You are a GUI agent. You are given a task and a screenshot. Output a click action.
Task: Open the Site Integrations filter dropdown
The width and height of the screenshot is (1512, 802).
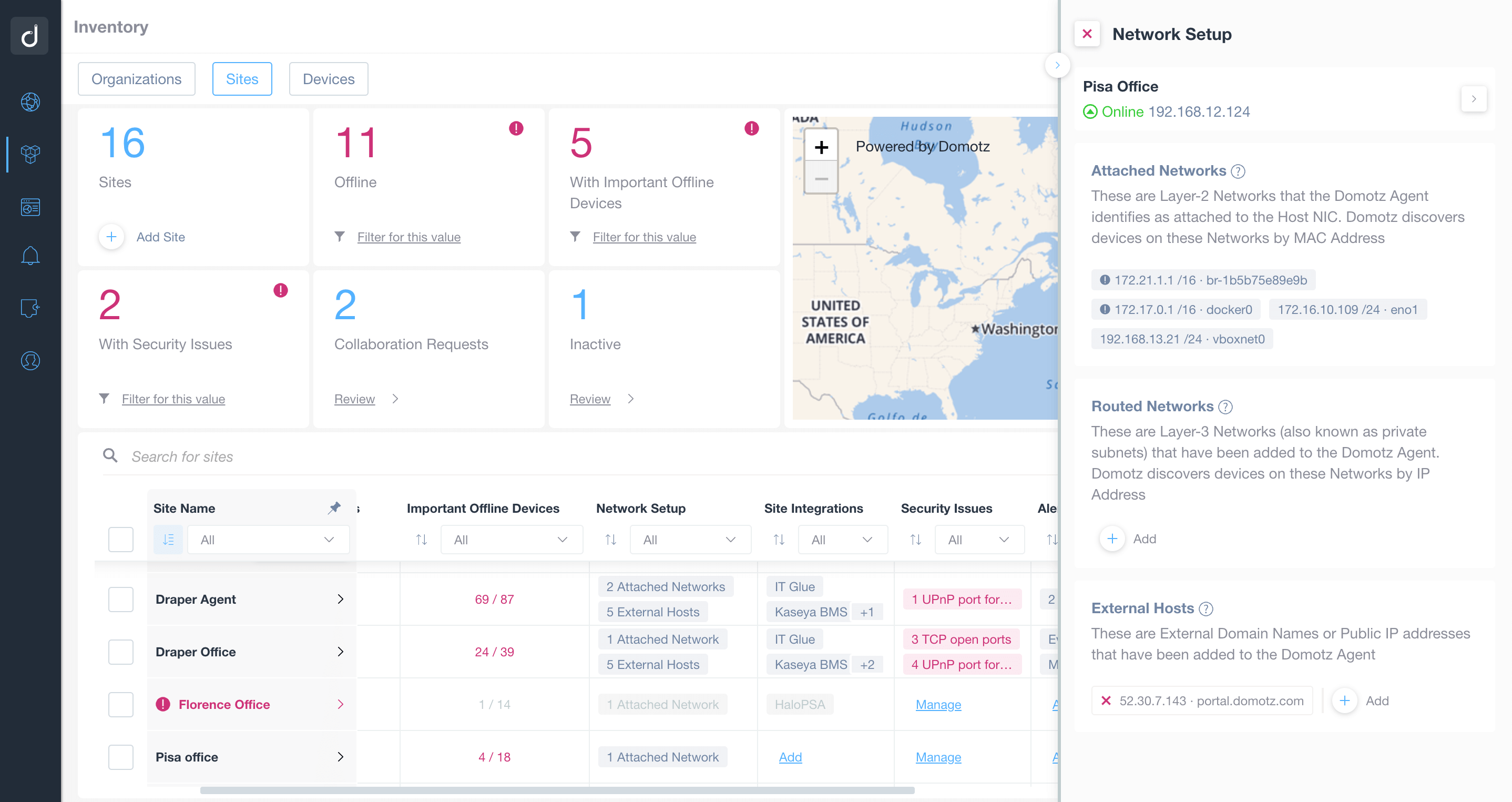843,540
